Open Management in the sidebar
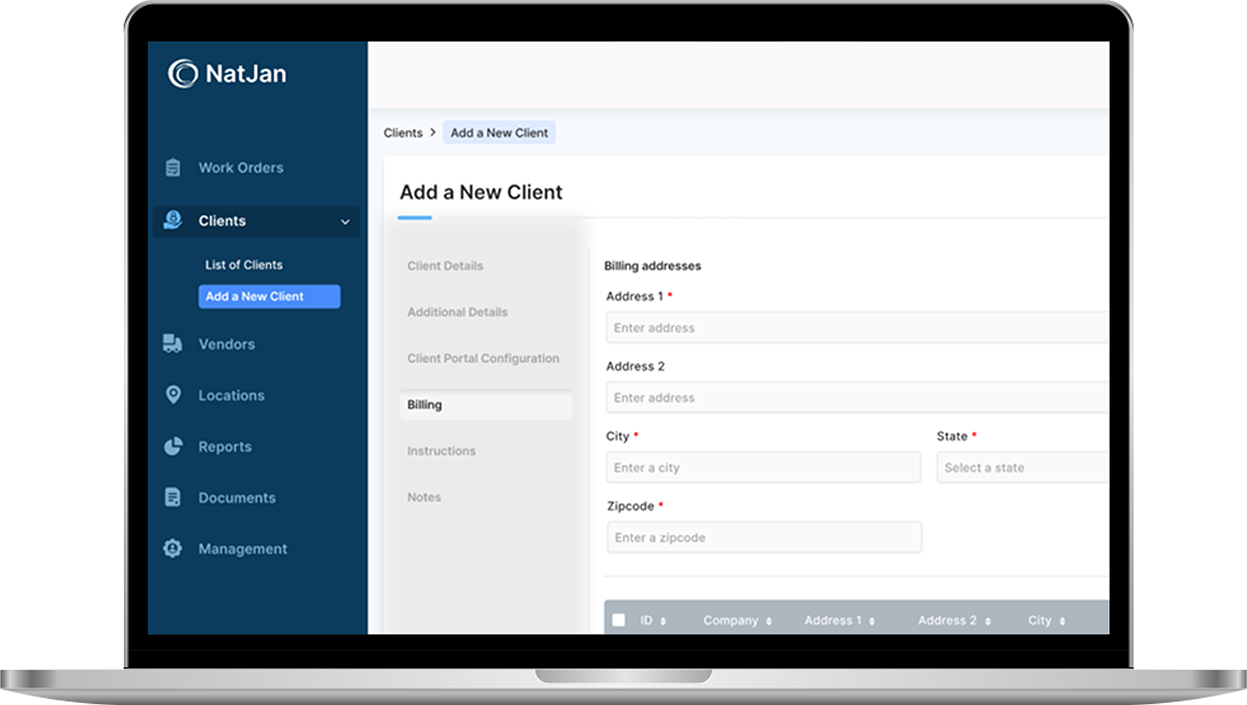Screen dimensions: 1247x705 point(243,549)
